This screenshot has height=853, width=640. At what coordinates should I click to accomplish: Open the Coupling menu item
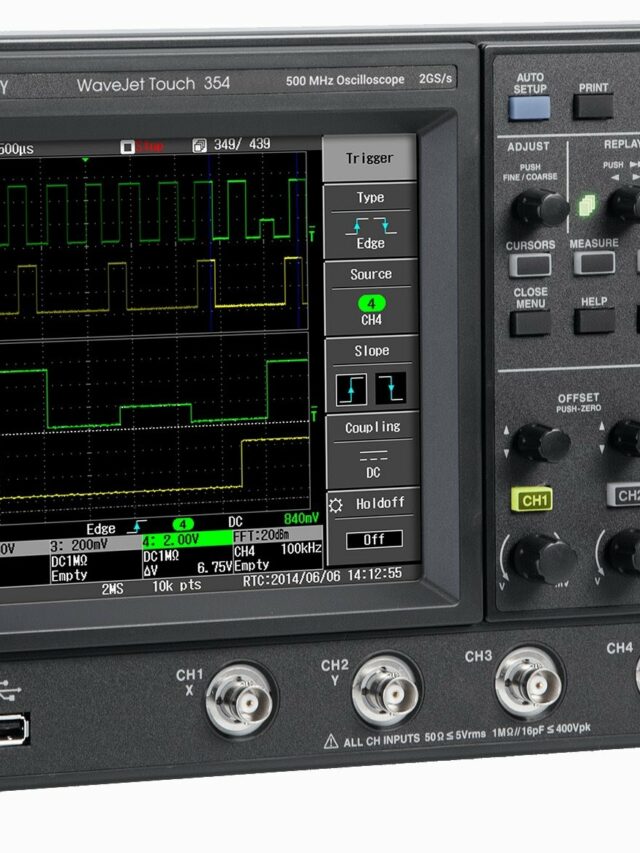coord(373,451)
